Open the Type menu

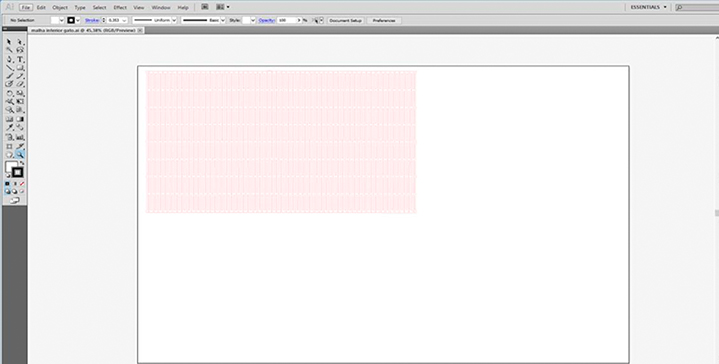(80, 7)
